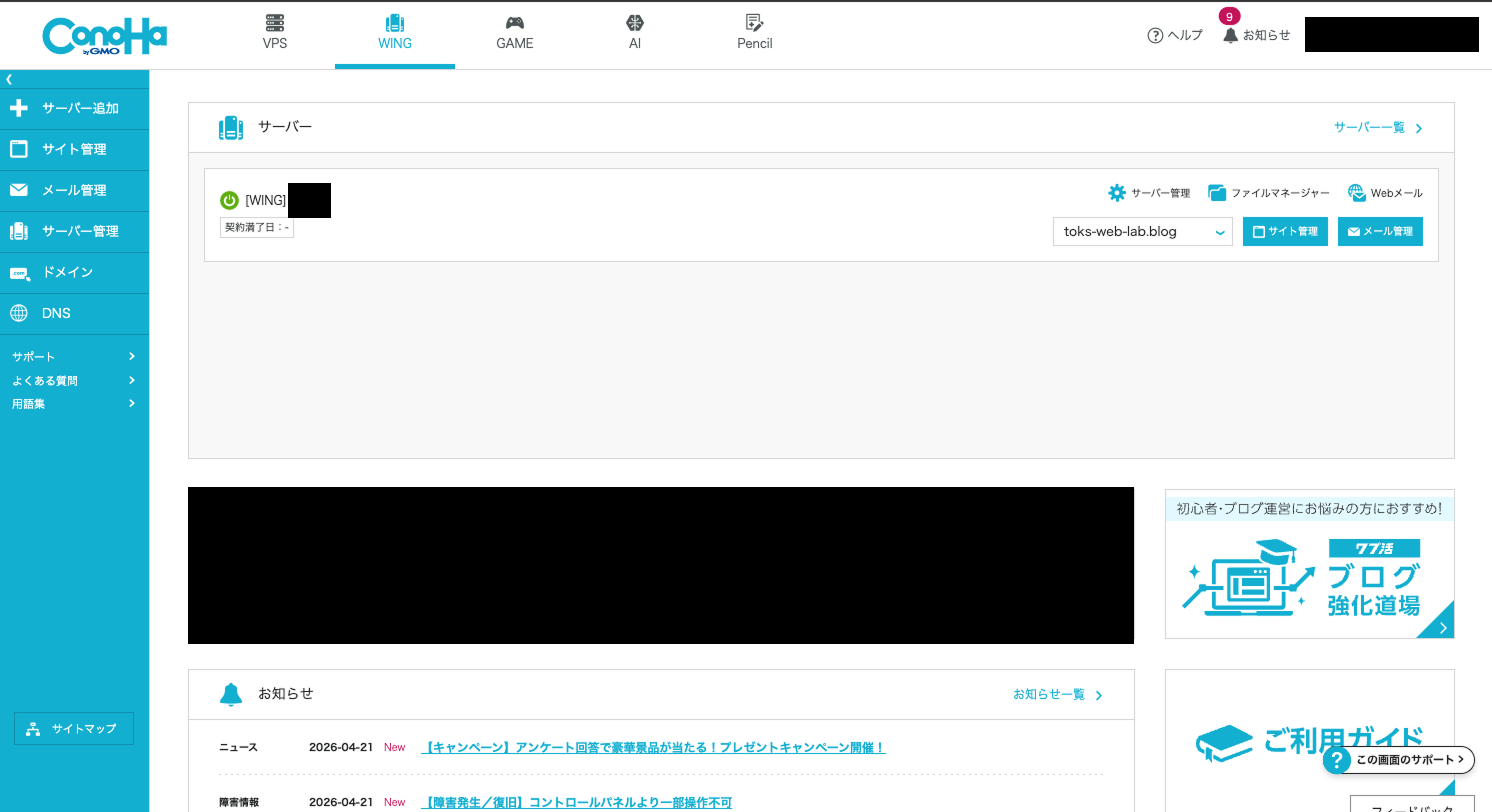
Task: Open Webメール globe icon
Action: (1356, 193)
